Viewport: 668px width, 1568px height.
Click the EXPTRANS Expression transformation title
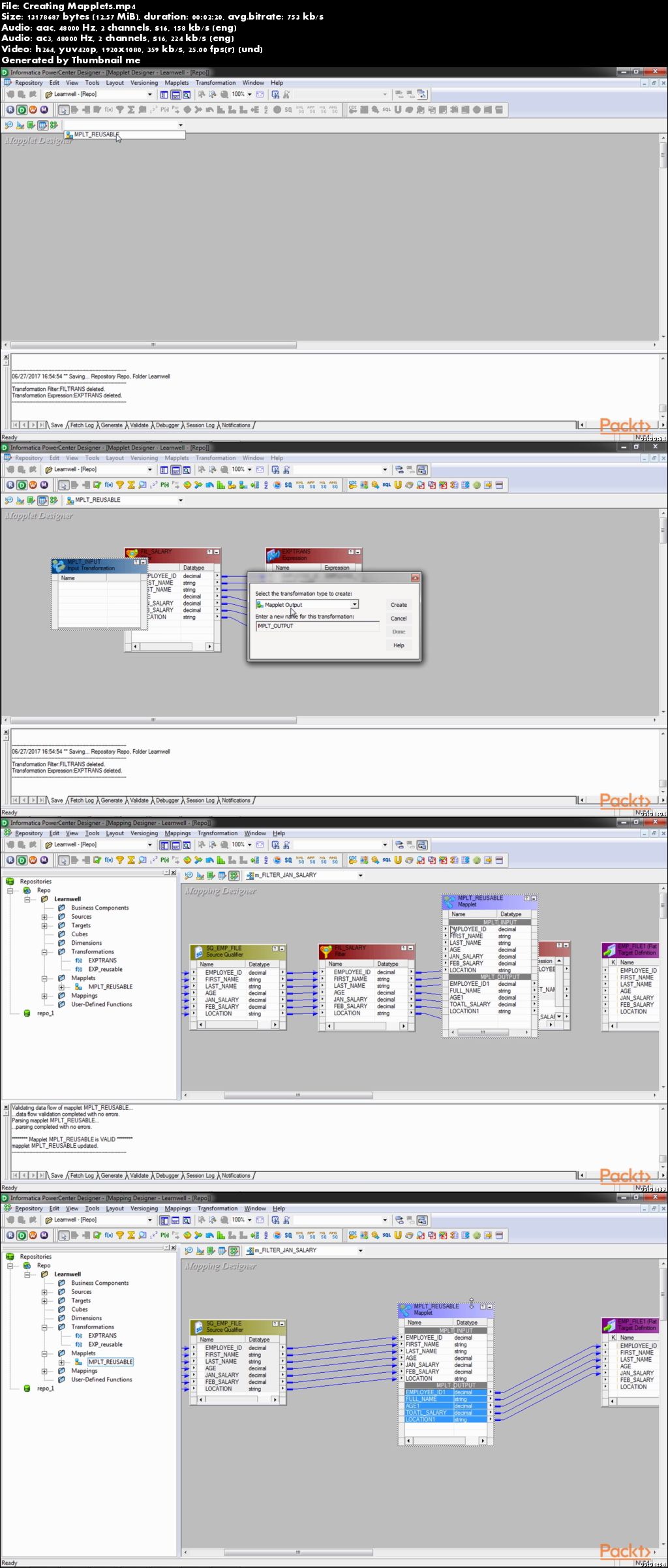296,552
